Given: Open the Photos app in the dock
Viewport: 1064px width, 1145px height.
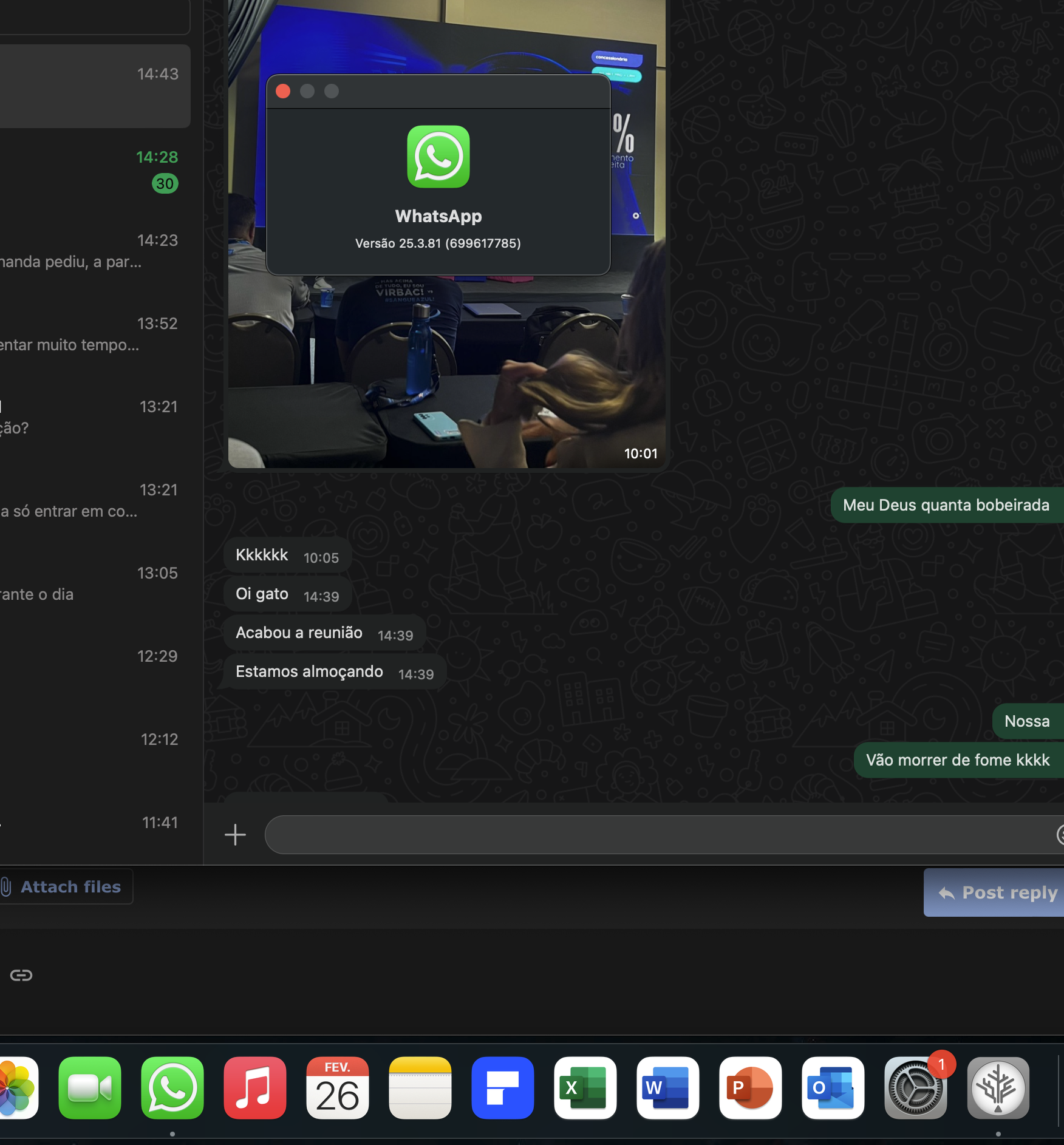Looking at the screenshot, I should tap(18, 1087).
